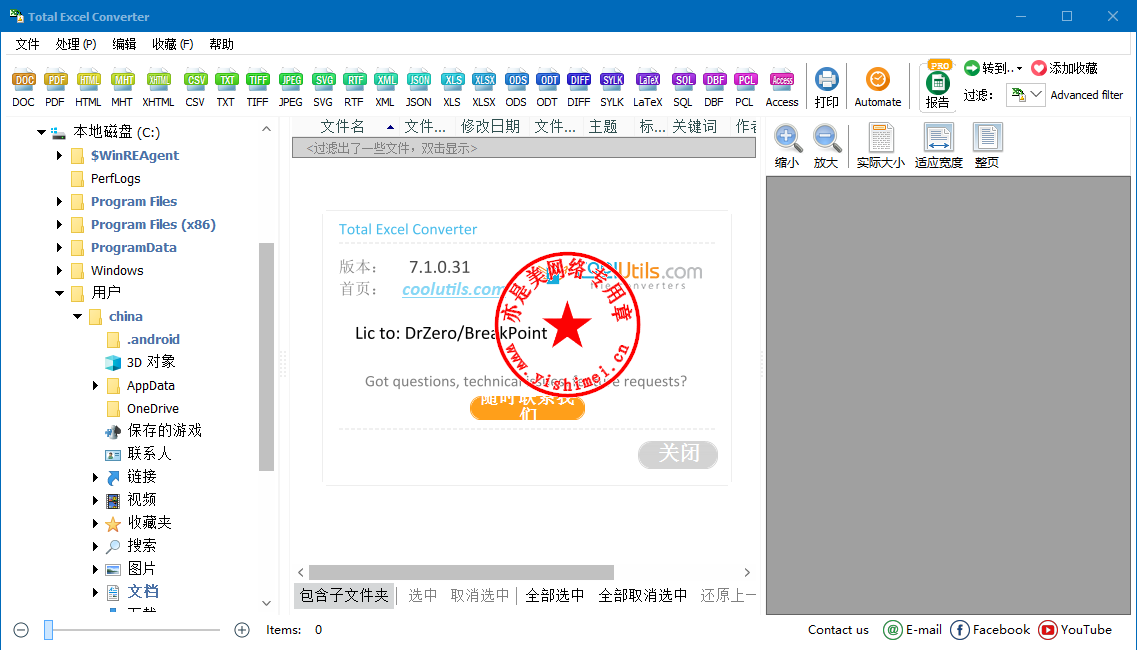Viewport: 1137px width, 650px height.
Task: Open the 转到 go-to dropdown
Action: click(993, 68)
